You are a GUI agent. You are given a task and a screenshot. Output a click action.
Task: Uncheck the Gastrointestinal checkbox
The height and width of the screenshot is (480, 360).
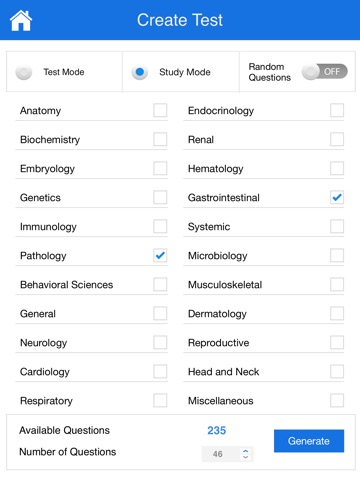click(x=337, y=197)
